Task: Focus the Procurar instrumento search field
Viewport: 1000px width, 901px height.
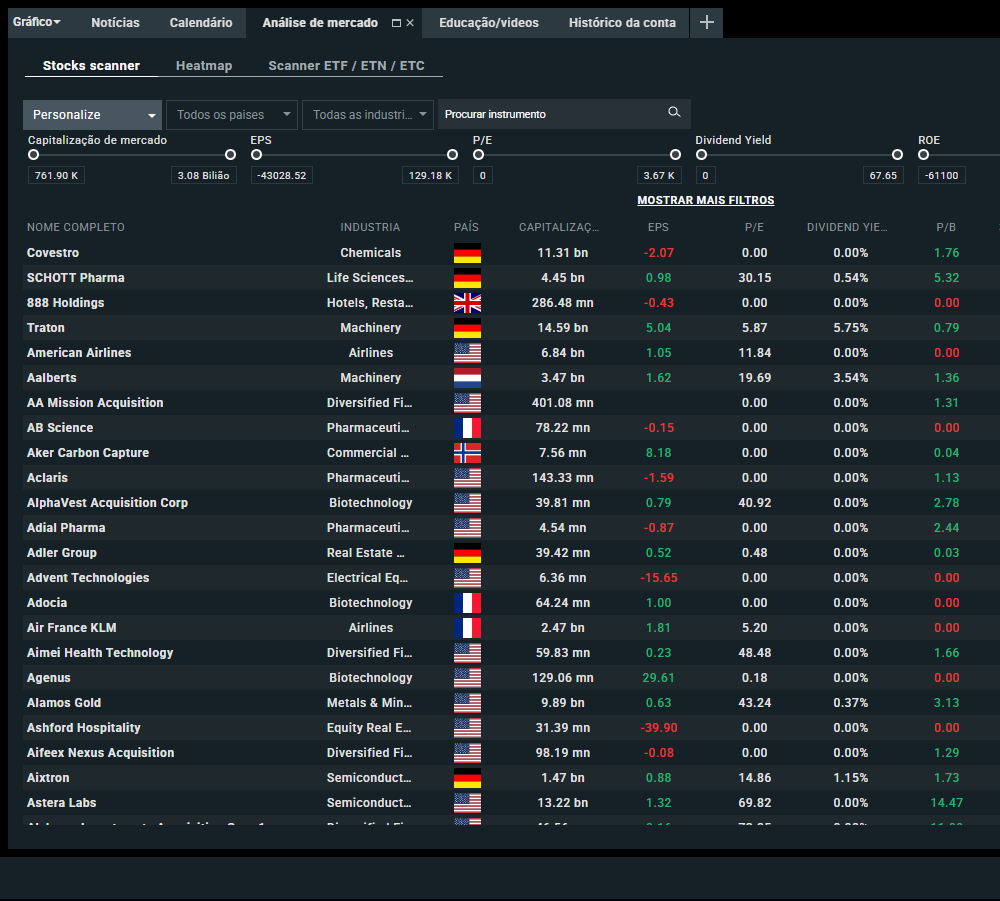Action: click(550, 114)
